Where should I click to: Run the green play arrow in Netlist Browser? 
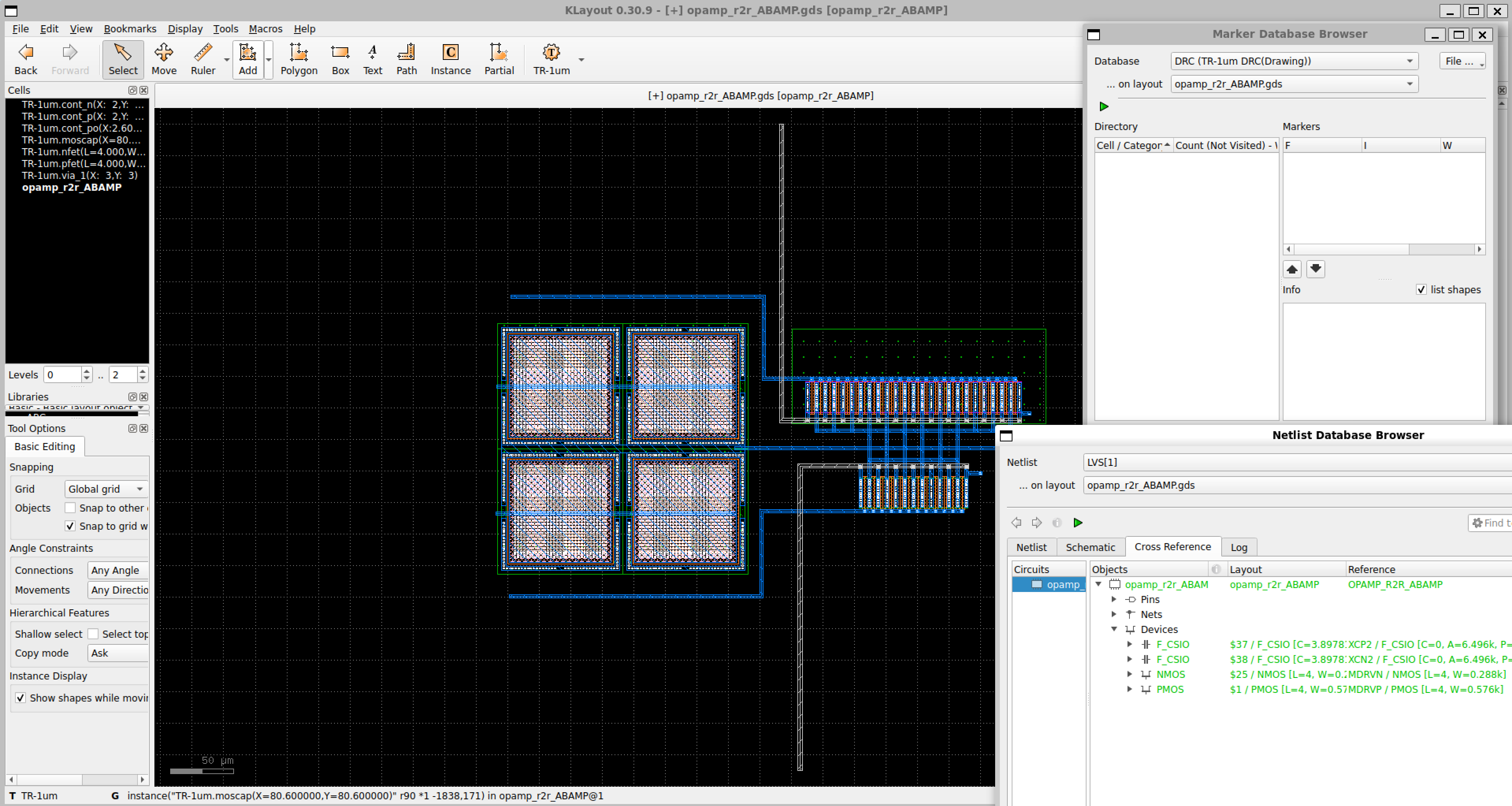pos(1077,523)
